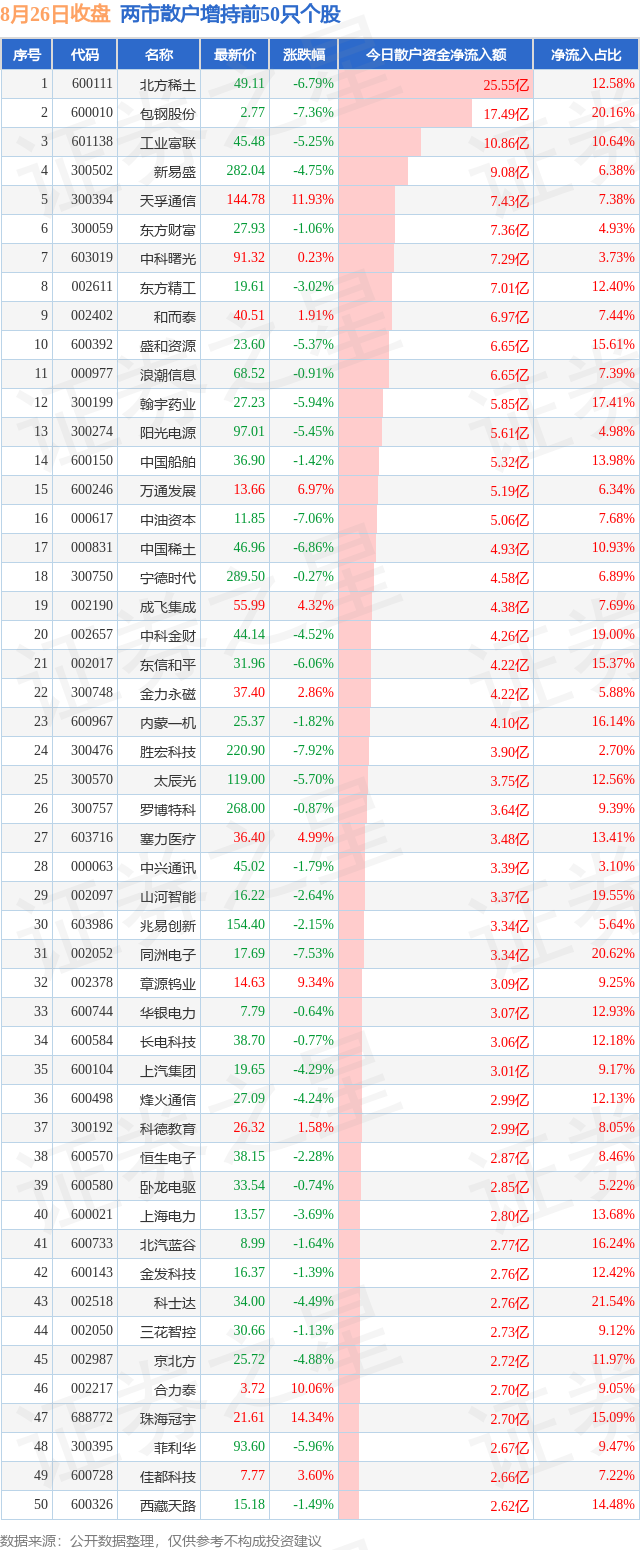This screenshot has height=1550, width=640.
Task: Click 科德教育 change value 1.58%
Action: pos(315,1128)
